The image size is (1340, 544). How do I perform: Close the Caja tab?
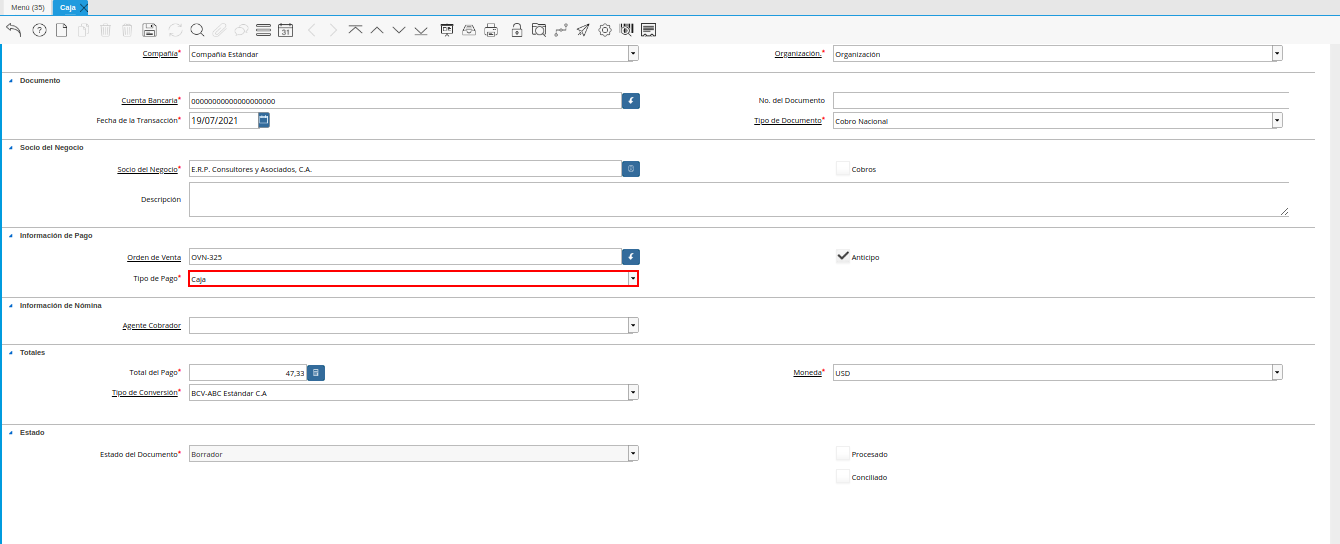point(84,7)
